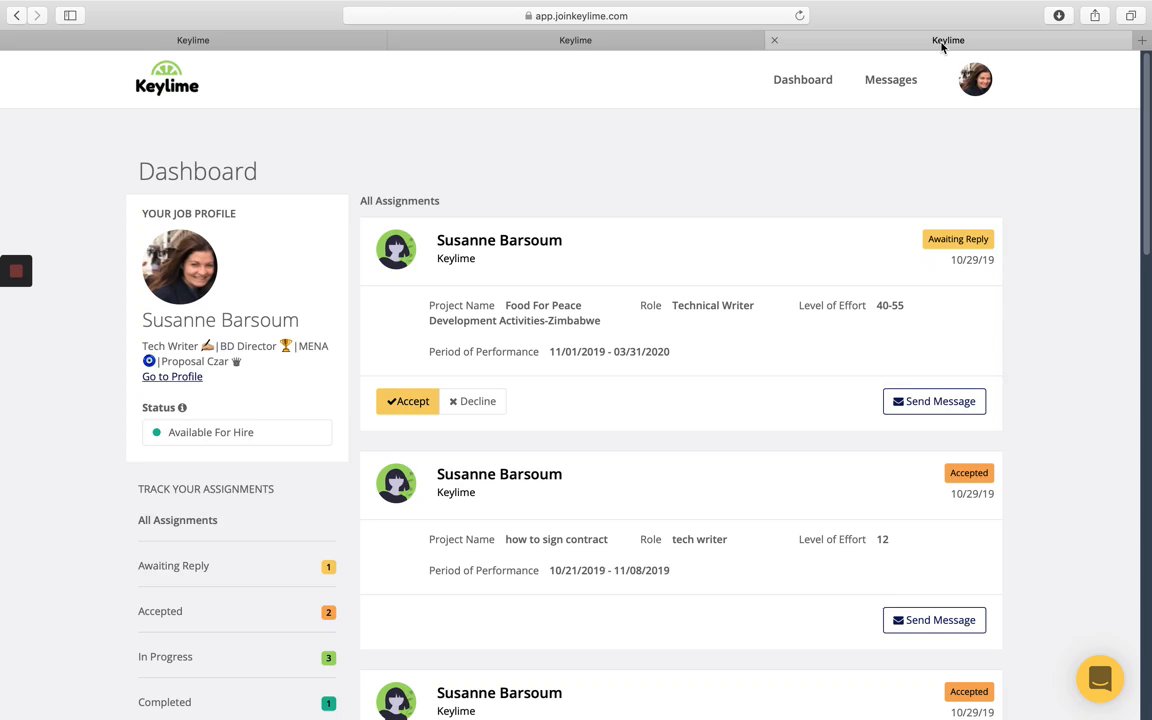Click Accepted label on how to sign contract
This screenshot has height=720, width=1152.
point(968,473)
